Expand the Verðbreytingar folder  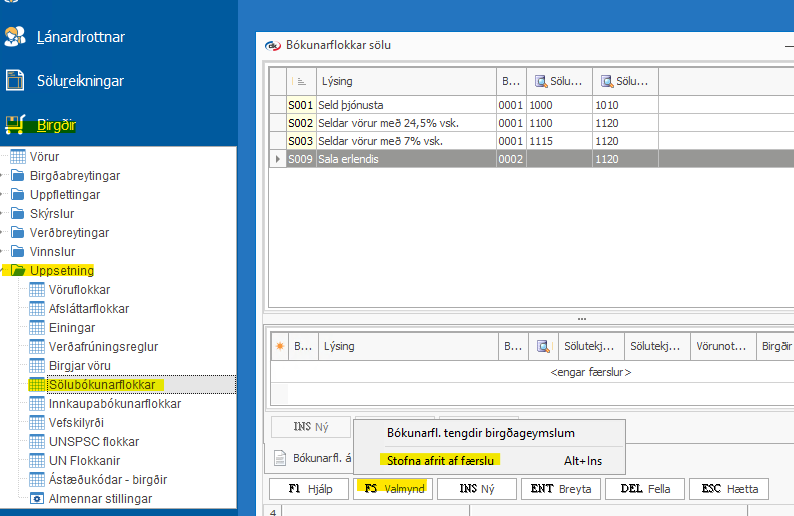(x=4, y=233)
